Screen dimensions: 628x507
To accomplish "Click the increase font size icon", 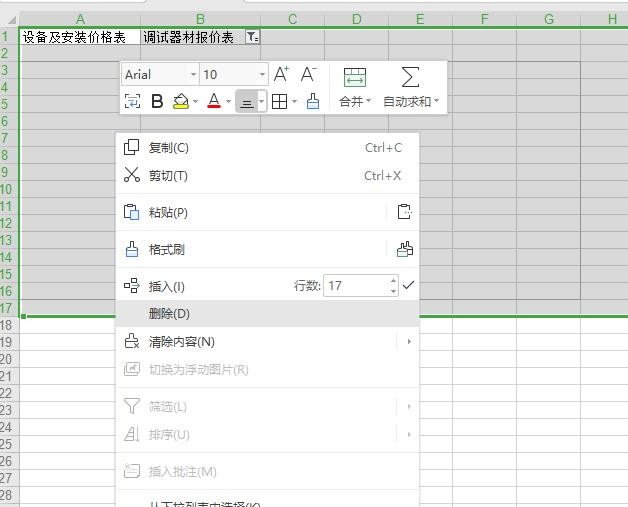I will point(281,75).
